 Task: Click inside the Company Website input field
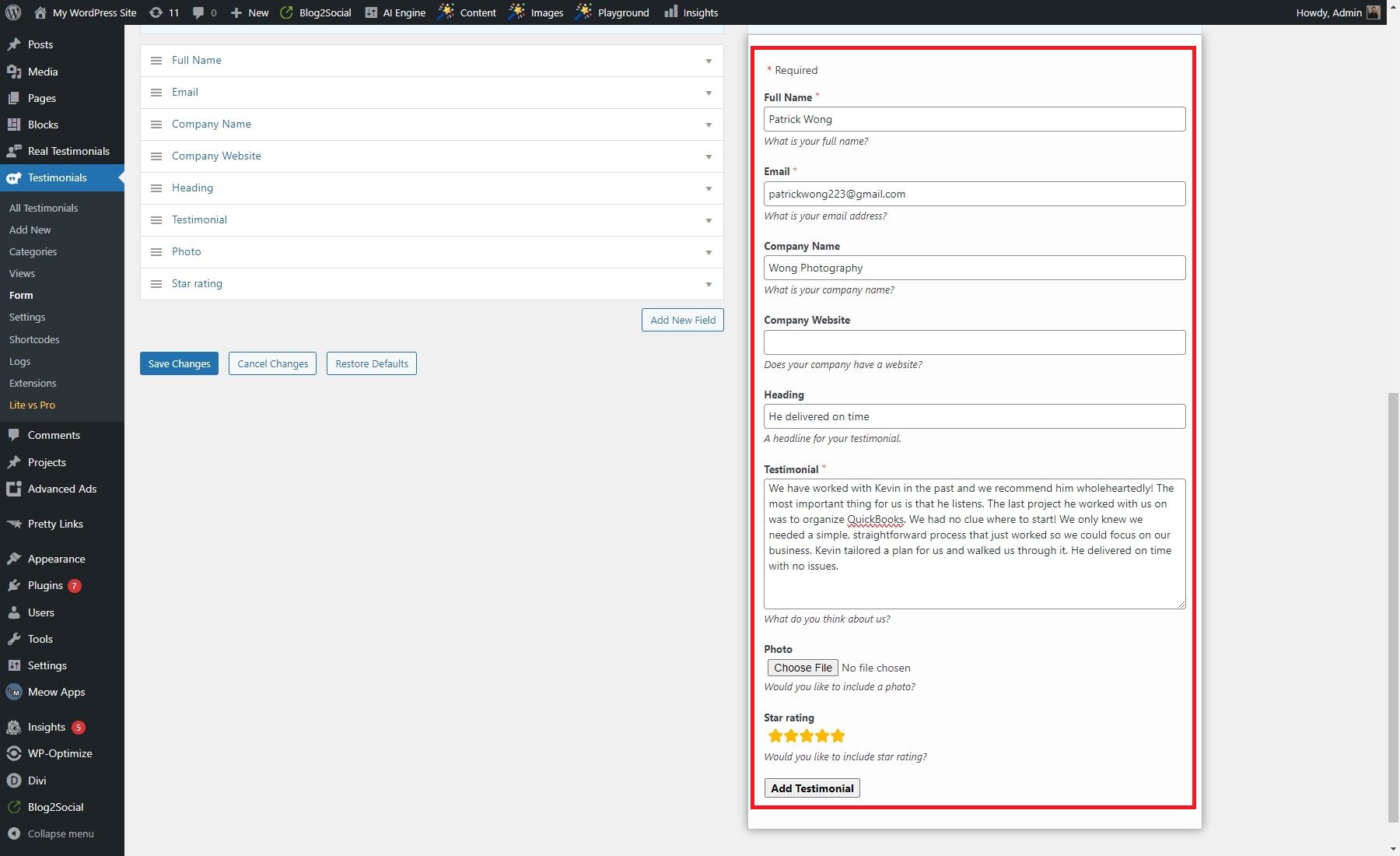[974, 342]
